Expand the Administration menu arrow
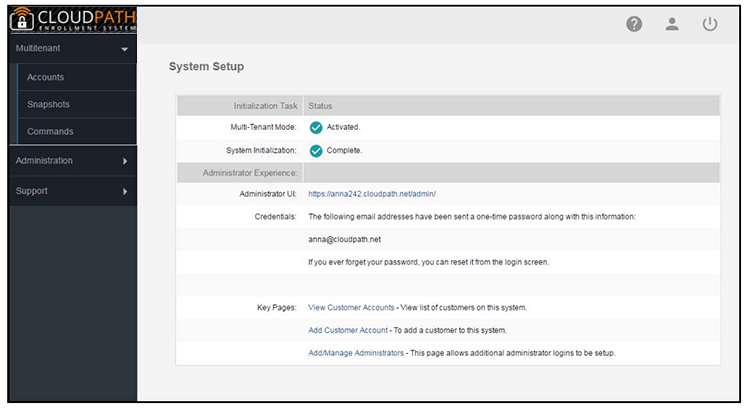This screenshot has width=747, height=410. pyautogui.click(x=125, y=161)
